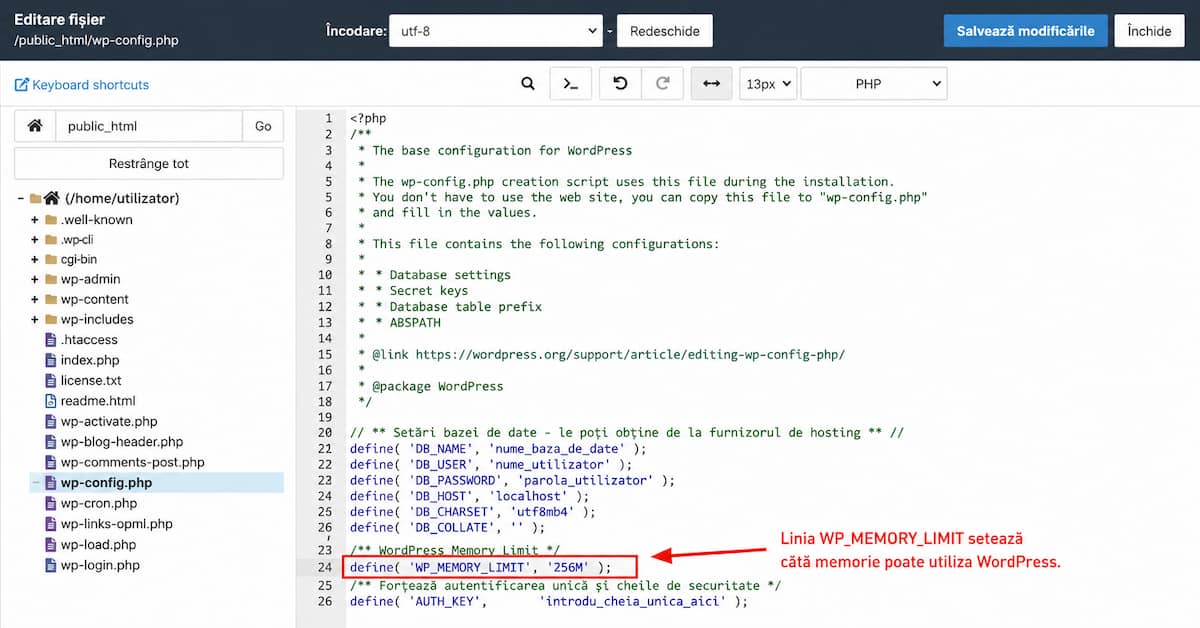
Task: Expand the wp-admin folder plus sign
Action: point(35,280)
